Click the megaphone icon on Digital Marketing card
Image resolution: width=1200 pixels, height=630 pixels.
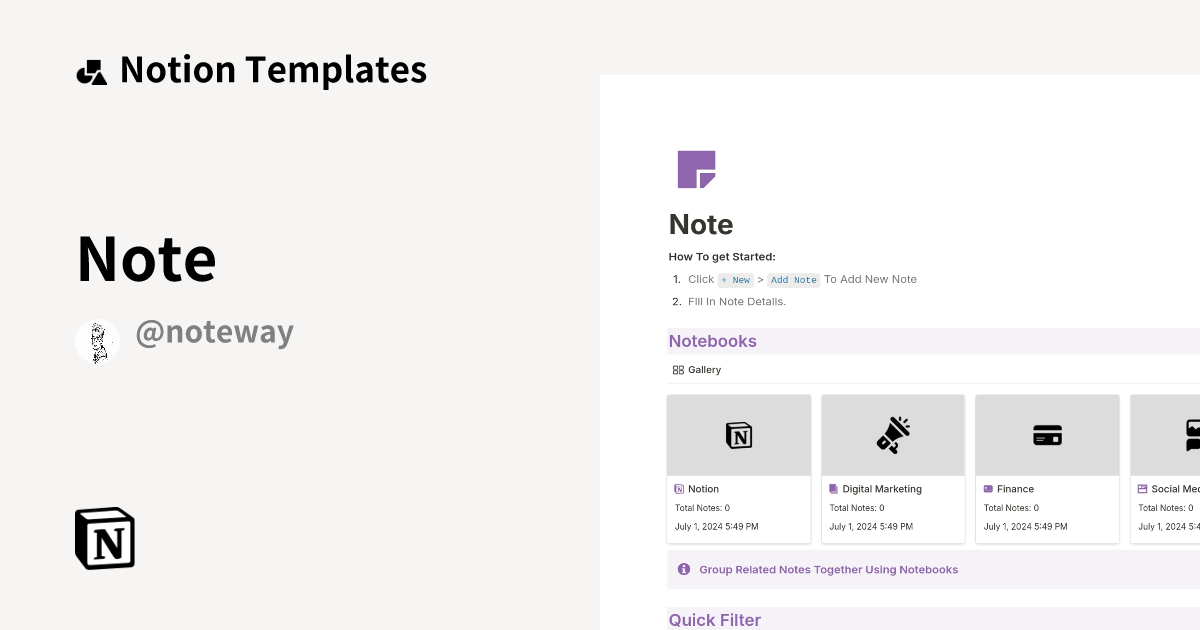[892, 434]
